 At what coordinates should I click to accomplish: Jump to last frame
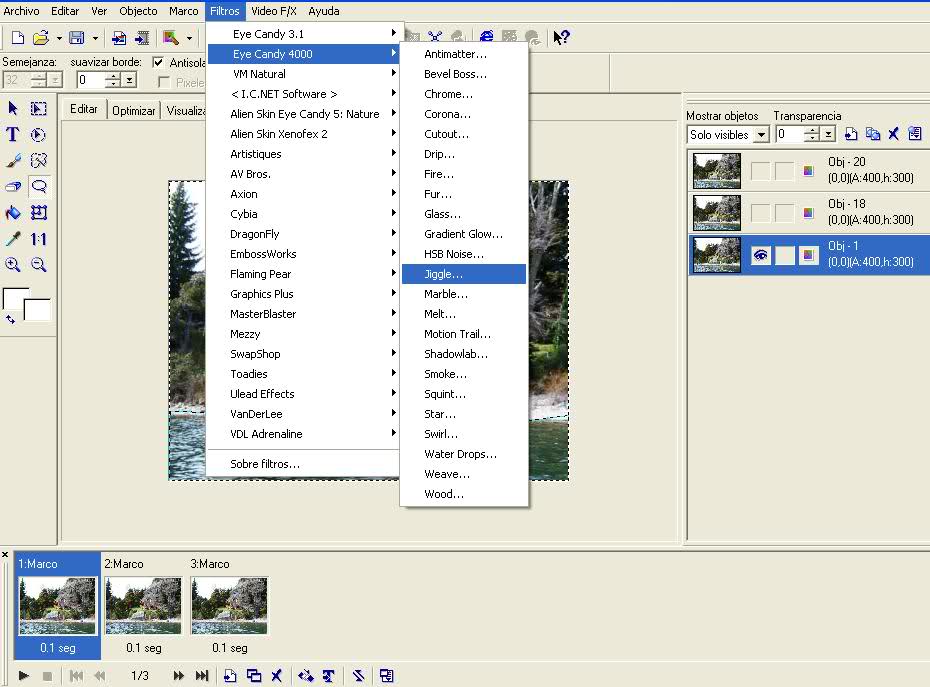pyautogui.click(x=202, y=675)
